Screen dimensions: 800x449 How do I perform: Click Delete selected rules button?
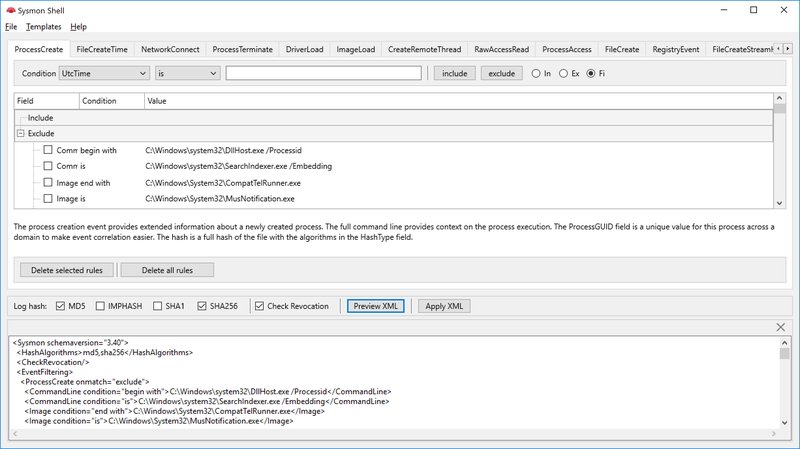coord(67,270)
